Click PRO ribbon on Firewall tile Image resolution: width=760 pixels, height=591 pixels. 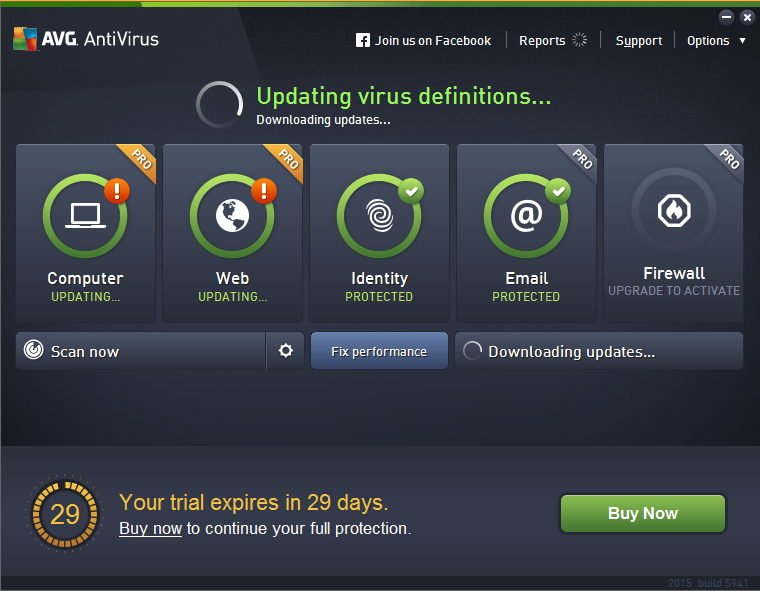tap(728, 160)
